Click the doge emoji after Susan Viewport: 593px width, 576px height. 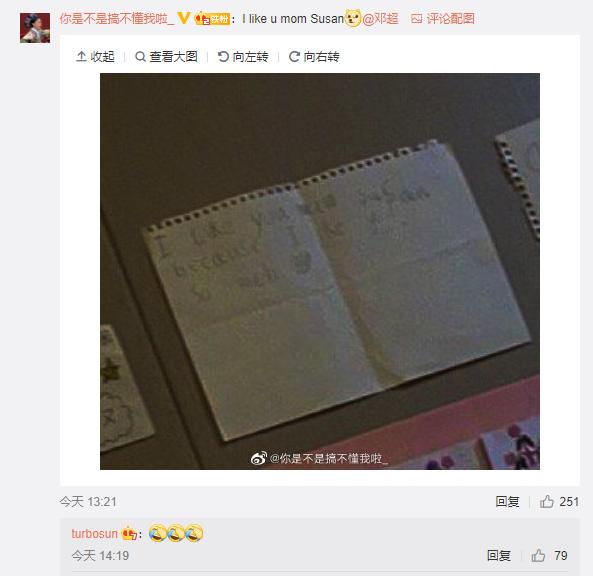click(x=352, y=18)
